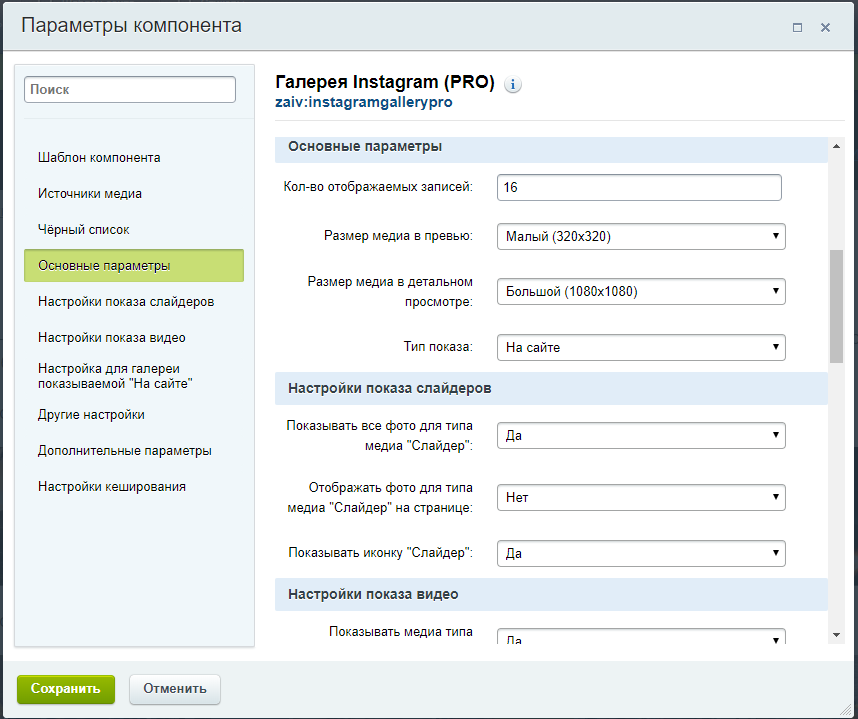The width and height of the screenshot is (858, 719).
Task: Change Показывать все фото для типа медиа dropdown
Action: 641,436
